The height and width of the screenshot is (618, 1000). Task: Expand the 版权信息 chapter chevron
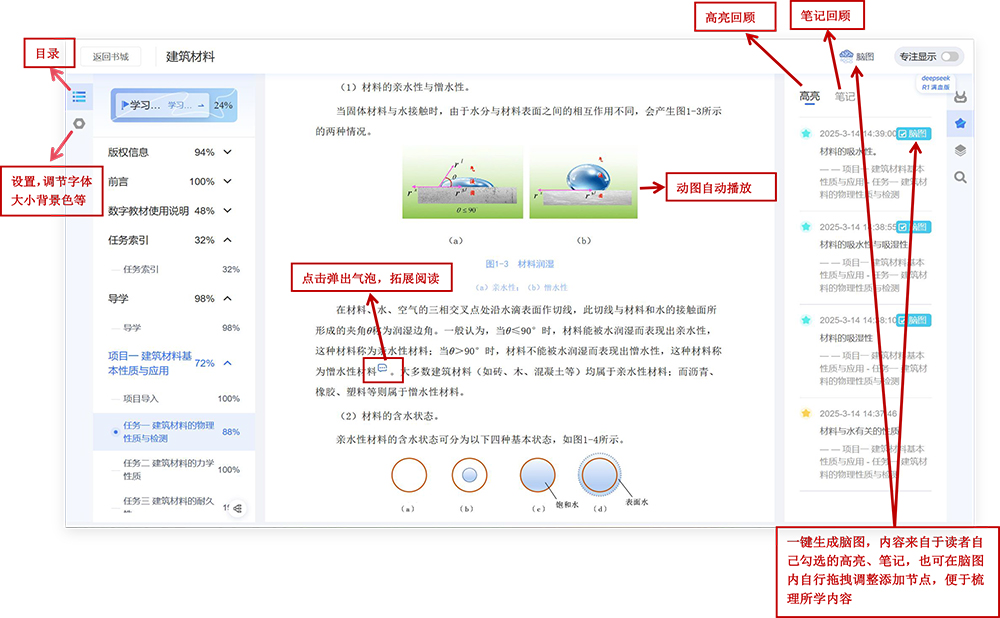pyautogui.click(x=228, y=152)
